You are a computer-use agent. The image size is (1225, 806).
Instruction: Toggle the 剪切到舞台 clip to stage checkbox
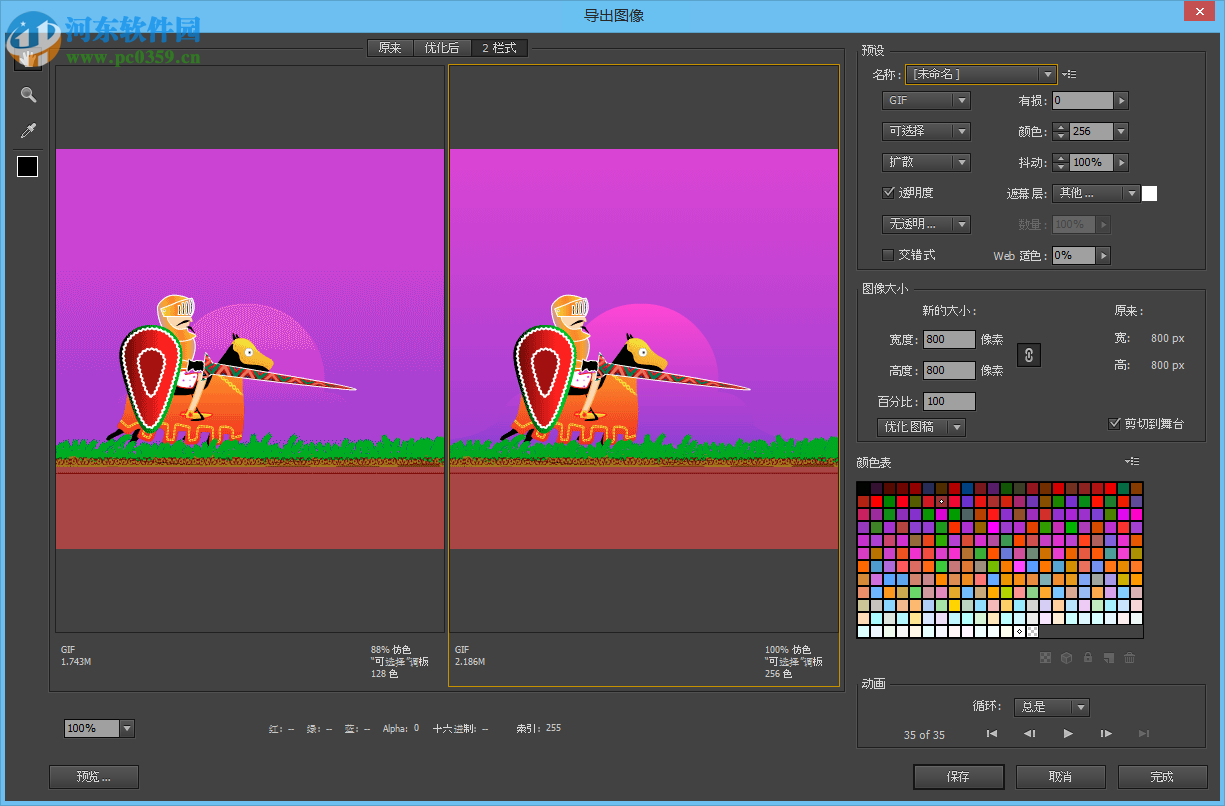click(1114, 423)
